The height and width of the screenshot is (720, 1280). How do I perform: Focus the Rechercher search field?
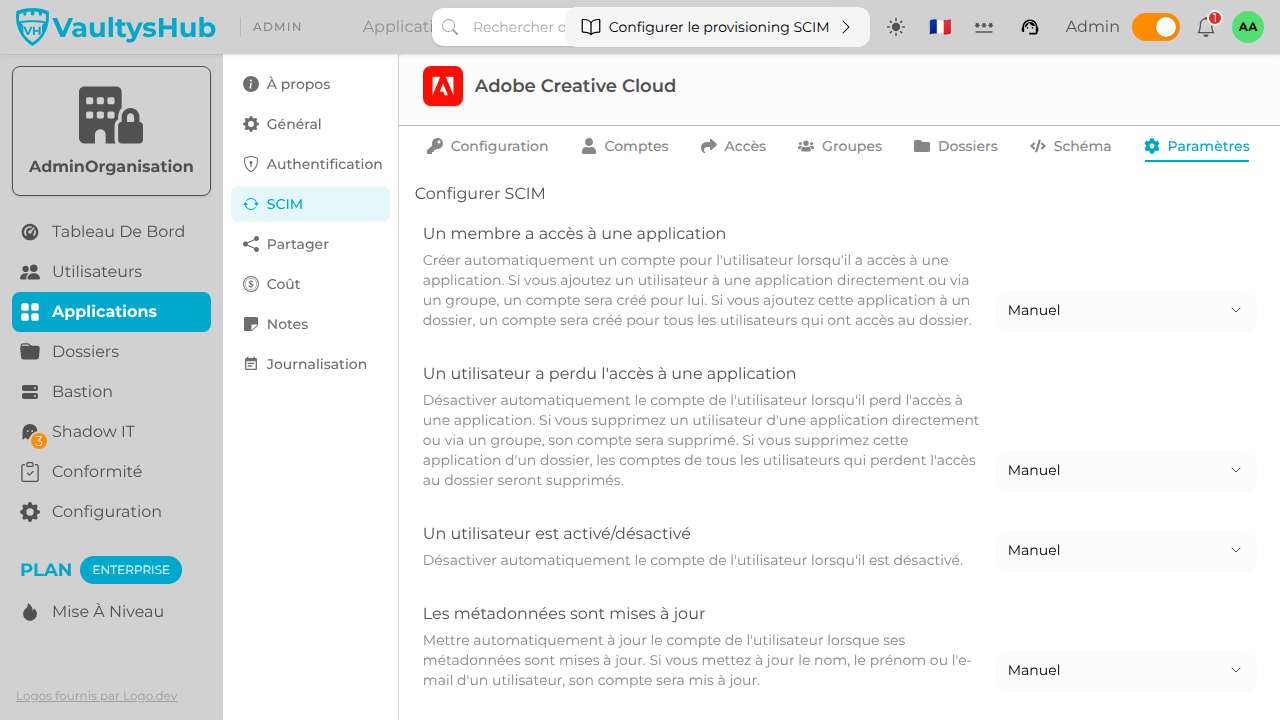(x=500, y=27)
